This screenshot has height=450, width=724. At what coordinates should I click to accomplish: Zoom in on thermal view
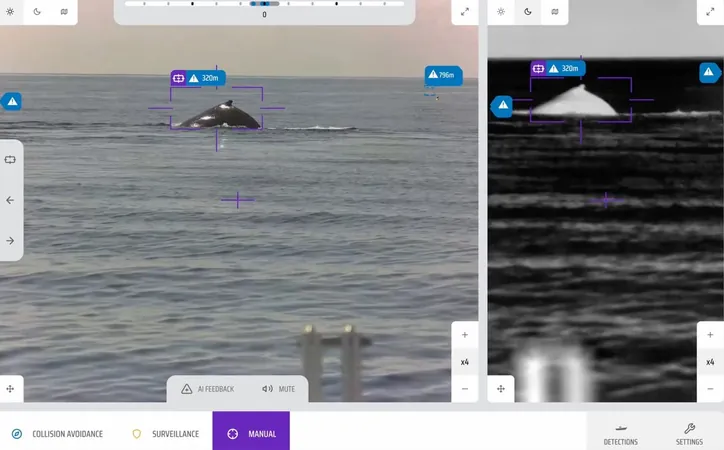point(710,335)
